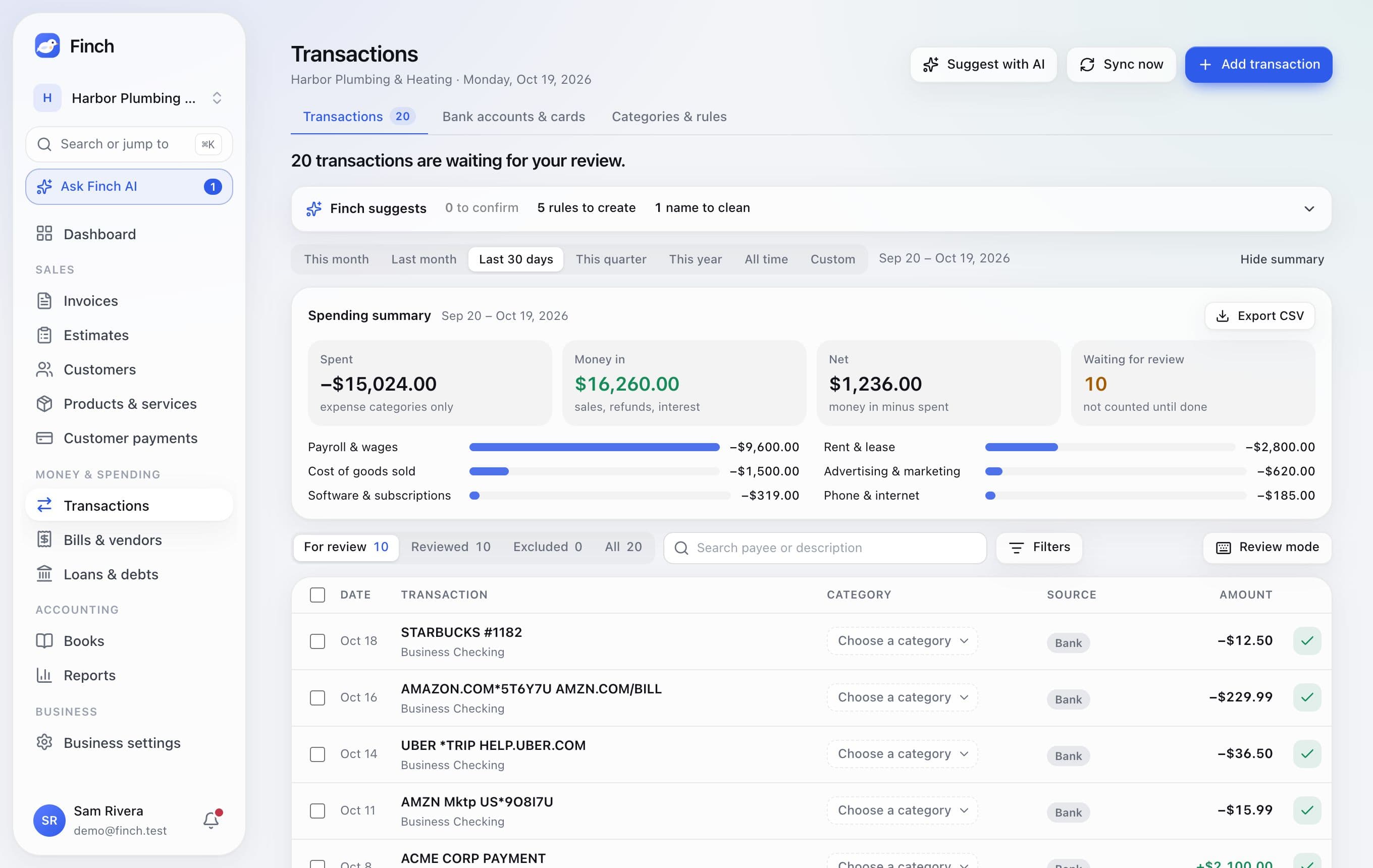Select the This quarter date range

pos(611,259)
